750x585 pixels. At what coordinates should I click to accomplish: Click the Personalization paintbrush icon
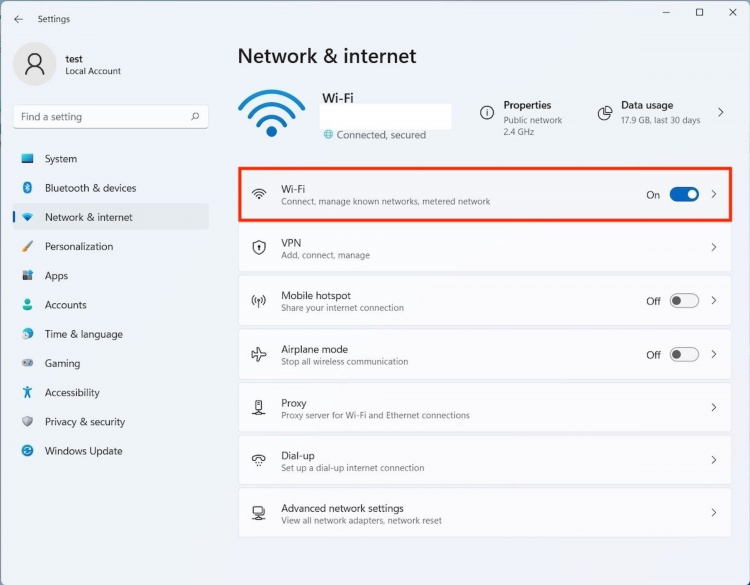tap(27, 246)
